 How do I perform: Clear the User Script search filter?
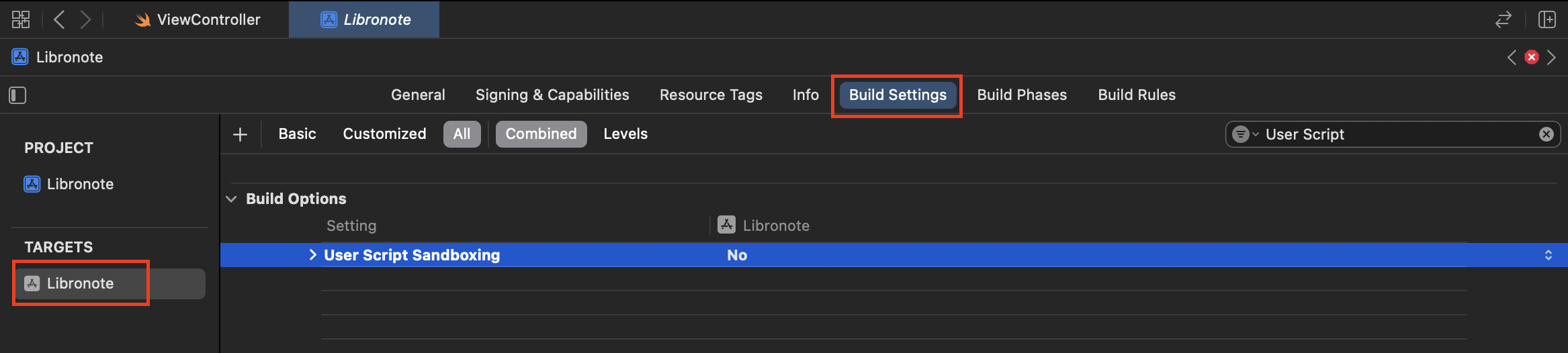click(1546, 134)
